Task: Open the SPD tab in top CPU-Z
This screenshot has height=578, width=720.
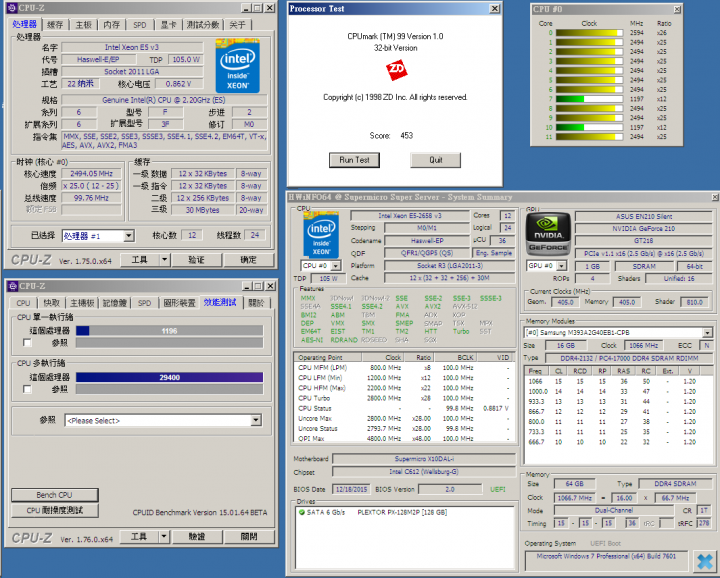Action: (x=140, y=25)
